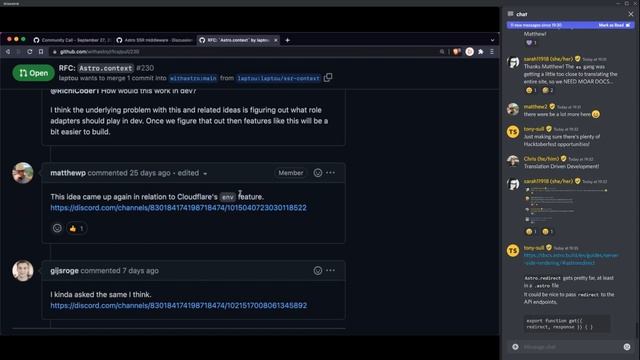Close the RFC Astro.context tab
Screen dimensions: 640x360
(x=276, y=40)
